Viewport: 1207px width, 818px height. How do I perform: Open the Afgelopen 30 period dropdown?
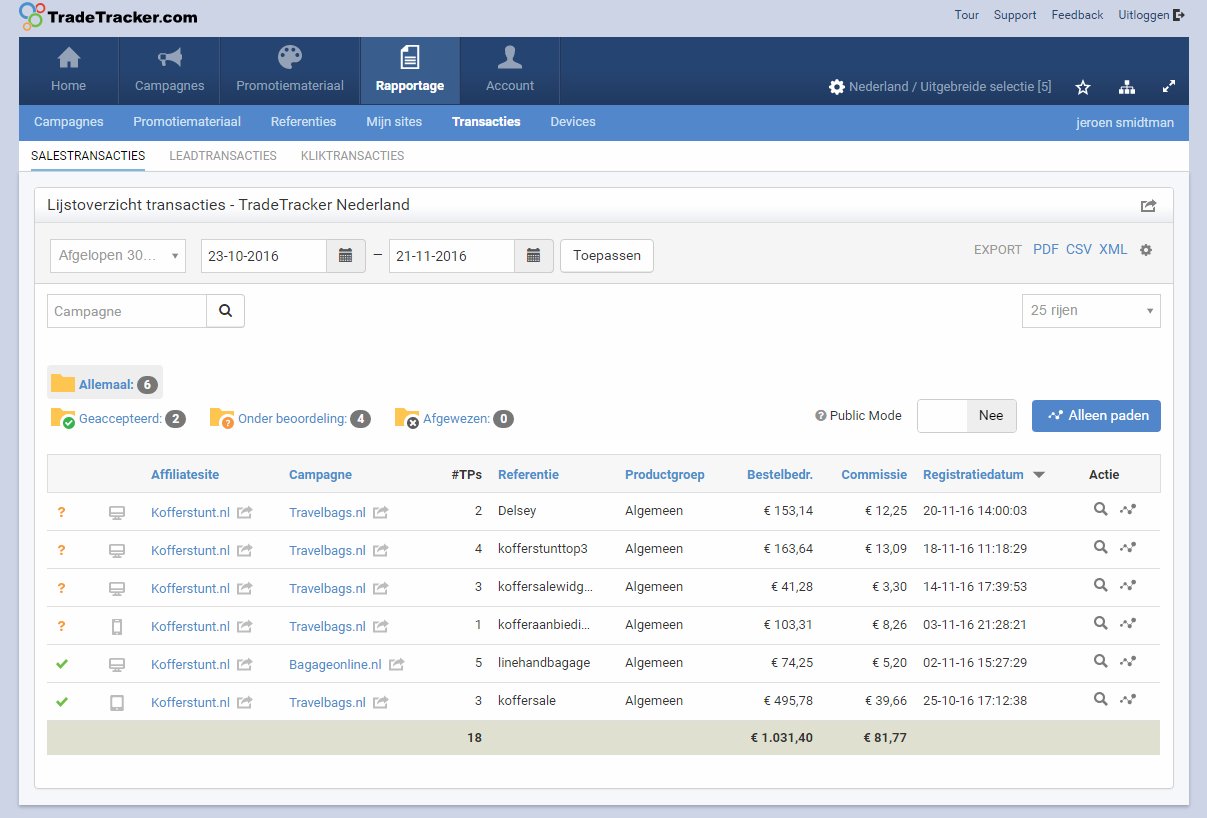(x=118, y=256)
